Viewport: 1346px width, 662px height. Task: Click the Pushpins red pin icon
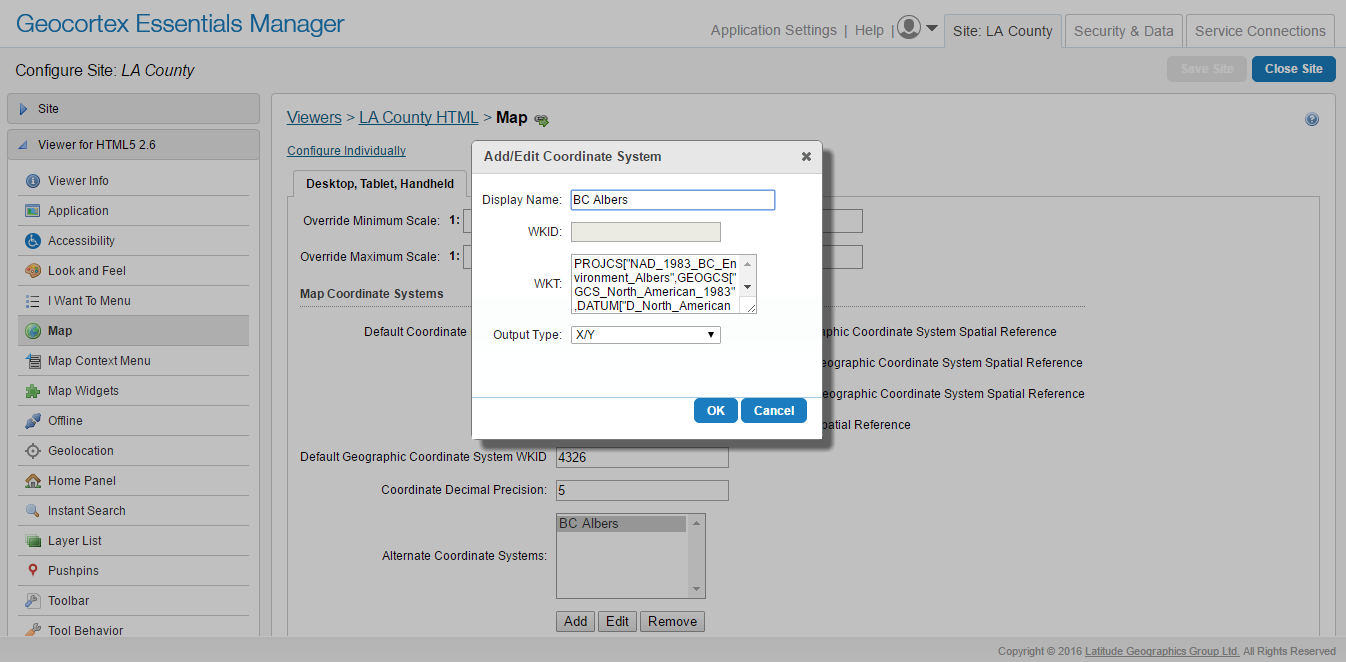click(32, 571)
